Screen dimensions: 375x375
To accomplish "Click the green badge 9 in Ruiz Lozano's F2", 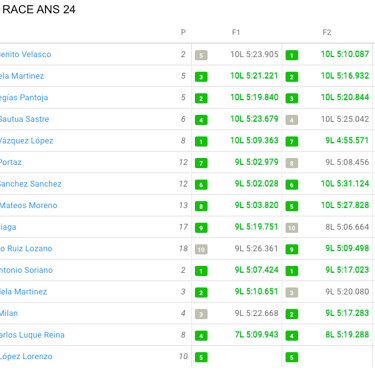I will point(292,249).
